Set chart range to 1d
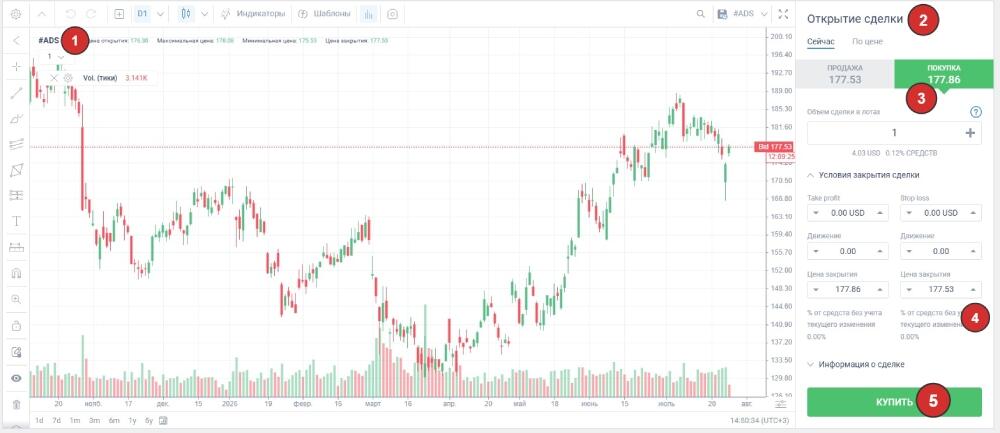The height and width of the screenshot is (433, 1000). click(x=40, y=420)
